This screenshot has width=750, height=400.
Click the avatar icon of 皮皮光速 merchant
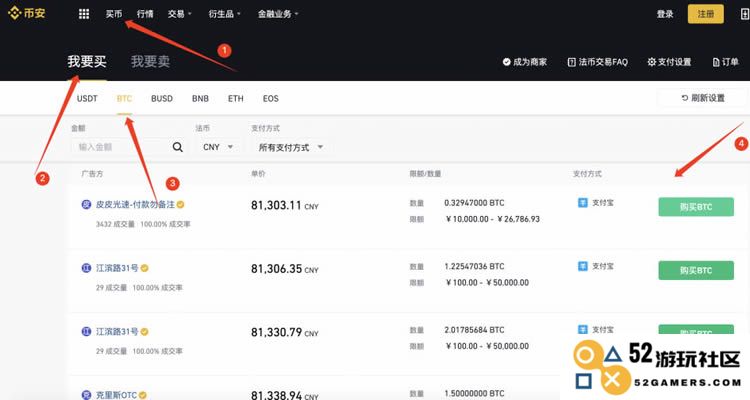point(86,204)
